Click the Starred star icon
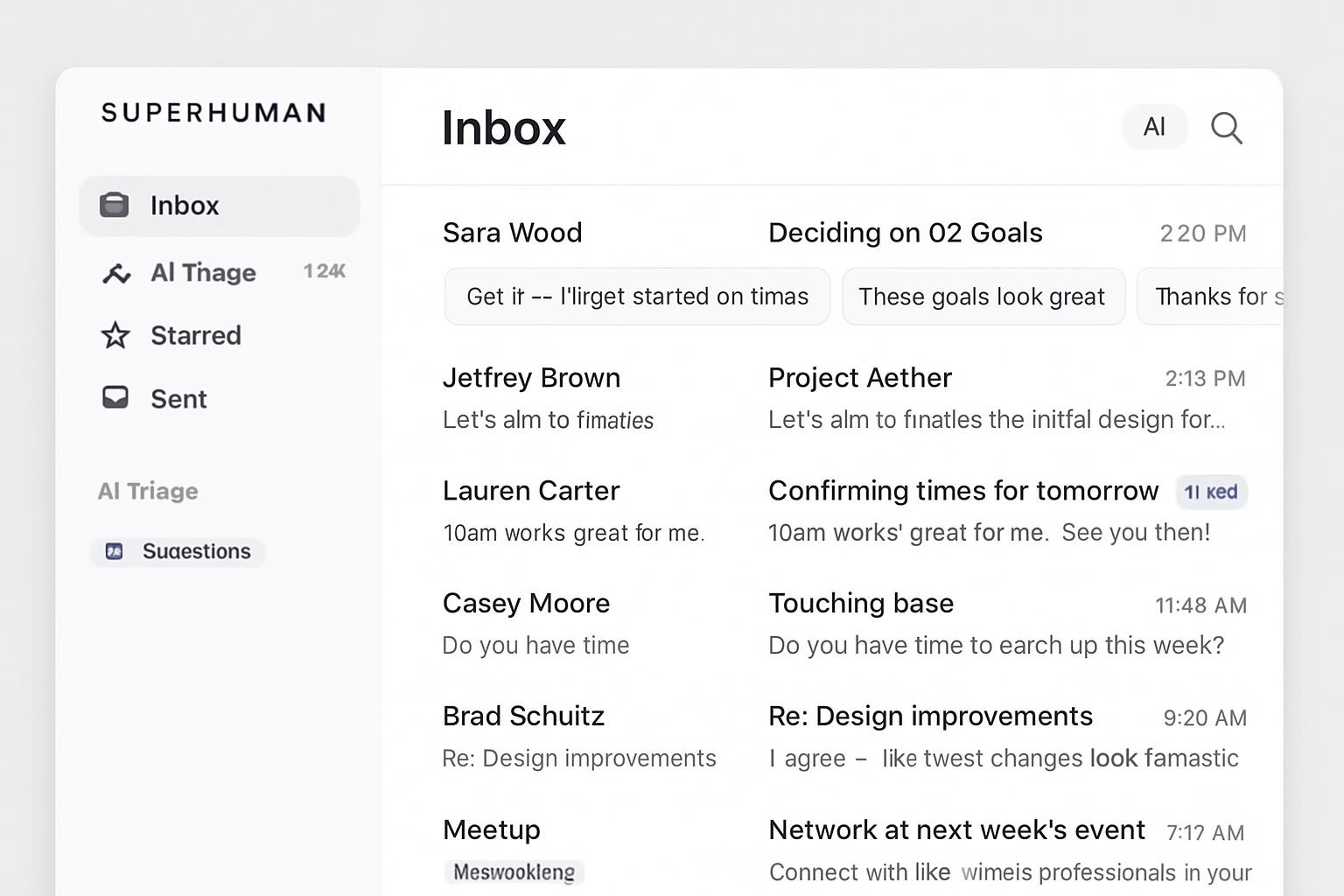The height and width of the screenshot is (896, 1344). (115, 335)
